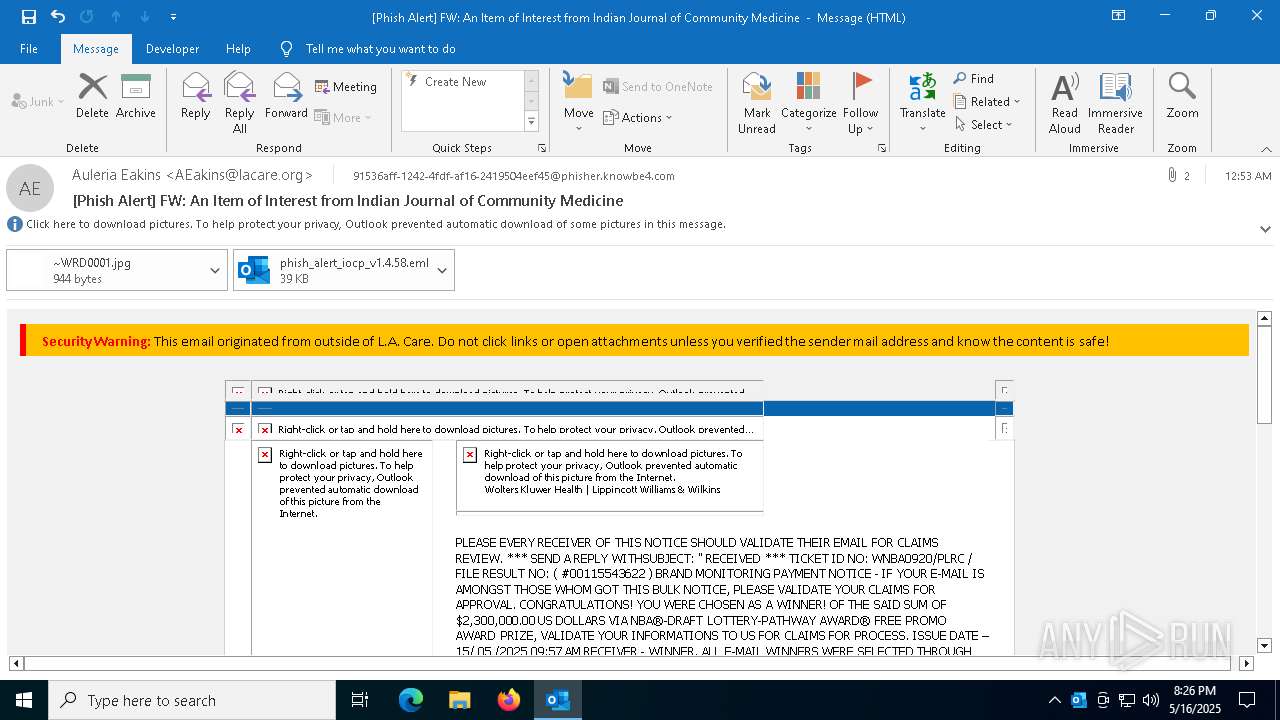Reply to Auleria Eakins
The height and width of the screenshot is (720, 1280).
[x=196, y=96]
